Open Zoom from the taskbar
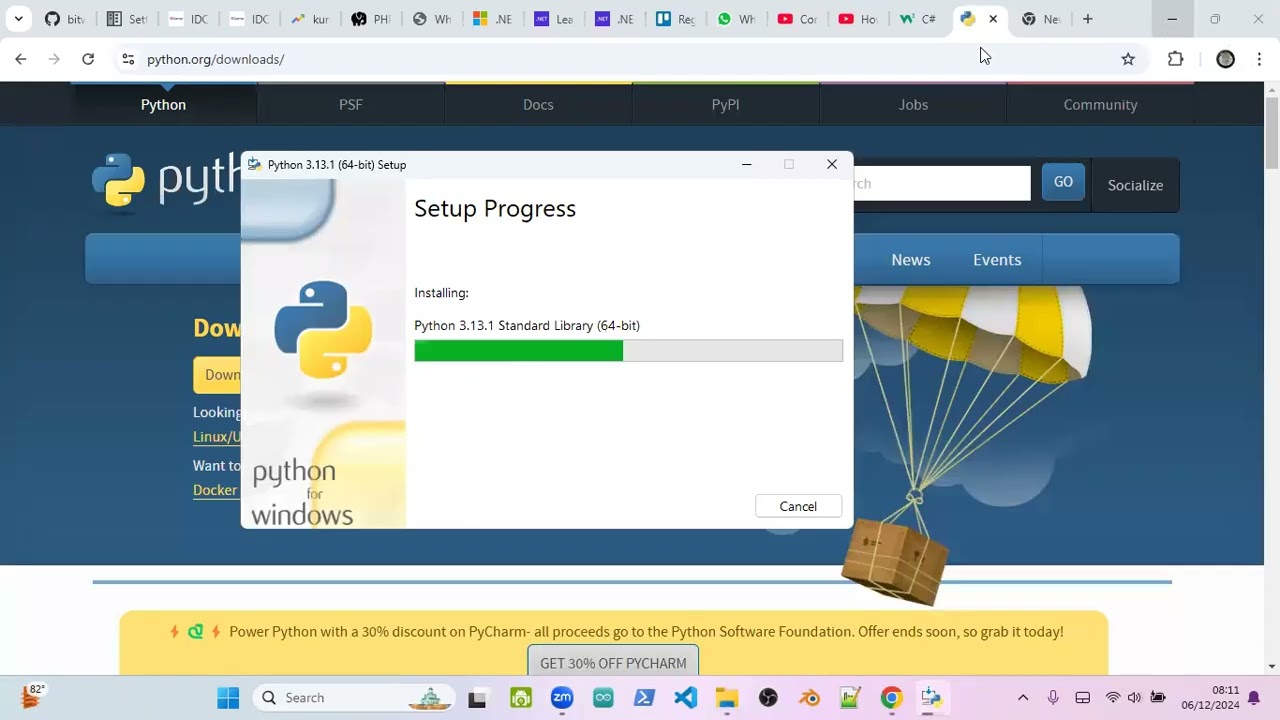 [562, 698]
